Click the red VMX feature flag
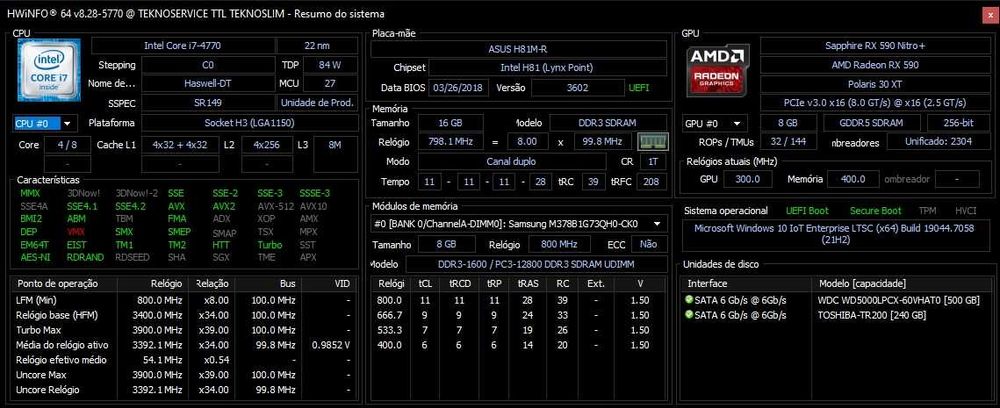Screen dimensions: 1000x408 [x=75, y=232]
